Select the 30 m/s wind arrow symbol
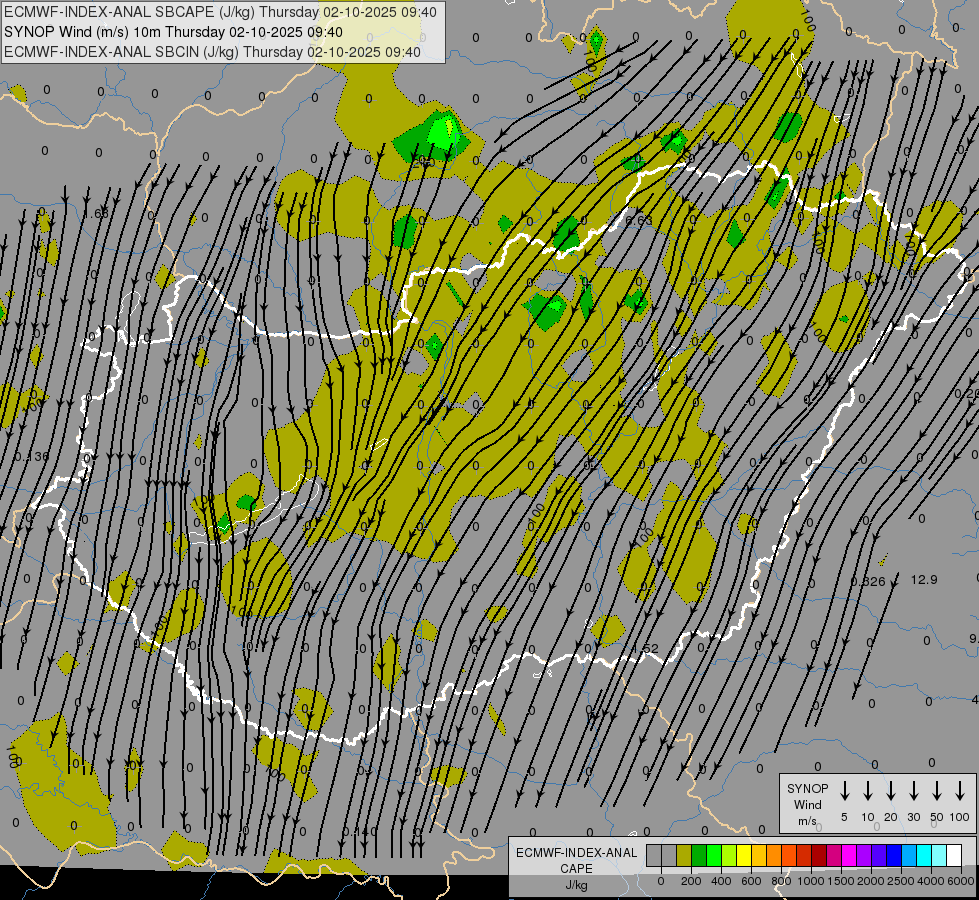 point(914,791)
